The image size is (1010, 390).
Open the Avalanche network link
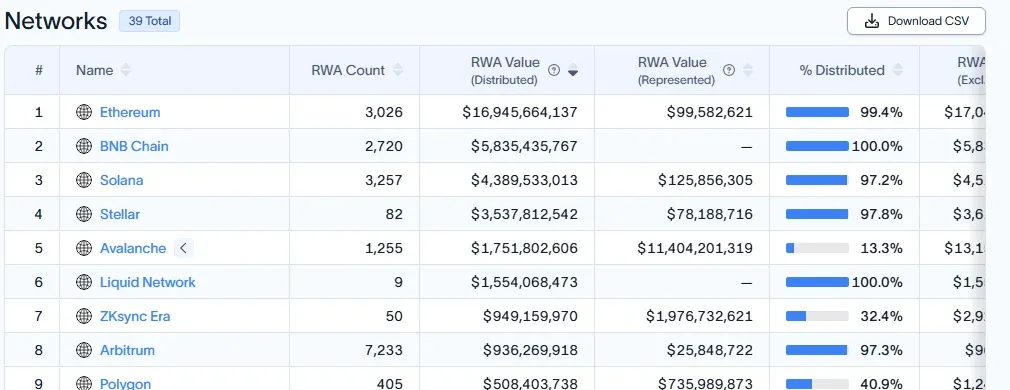133,248
